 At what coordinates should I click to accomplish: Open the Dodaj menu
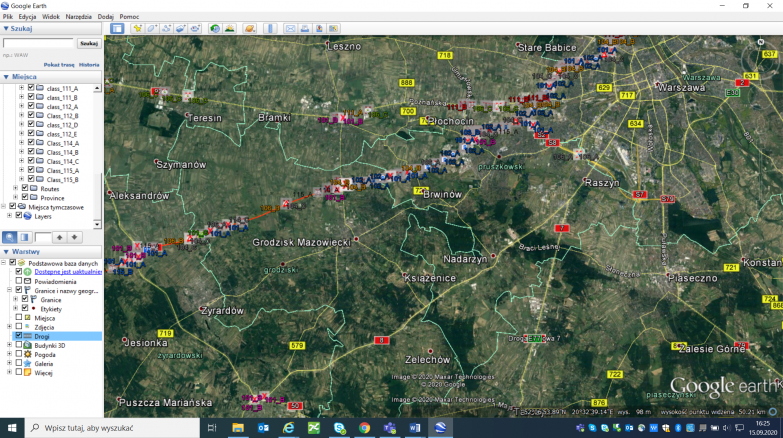(x=105, y=16)
